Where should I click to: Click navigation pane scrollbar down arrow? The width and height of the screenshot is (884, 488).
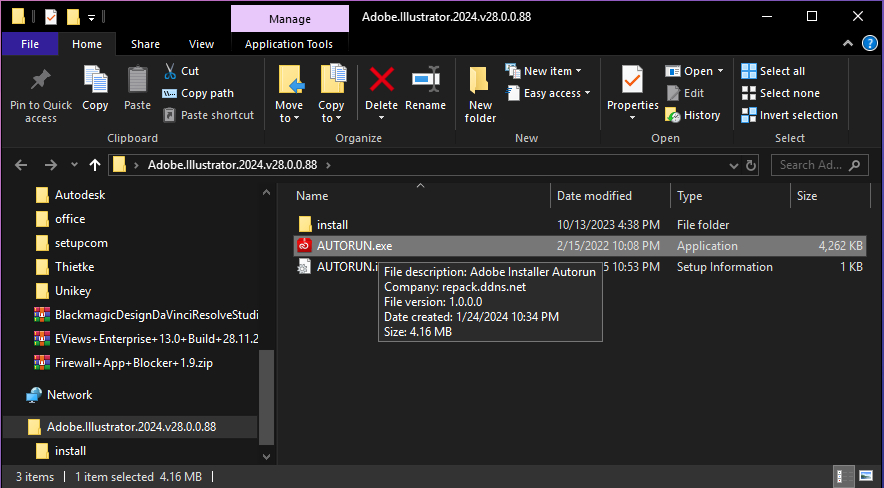[266, 456]
